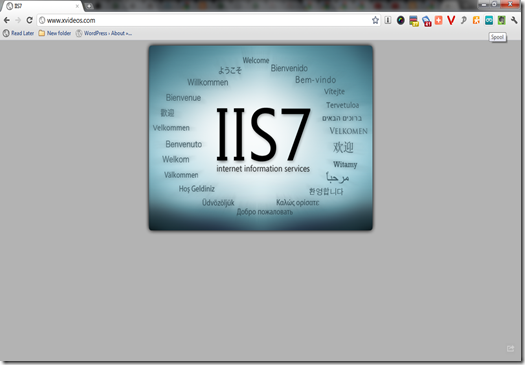This screenshot has height=365, width=525.
Task: Click the "Bienvenido" word in the image
Action: click(x=289, y=68)
